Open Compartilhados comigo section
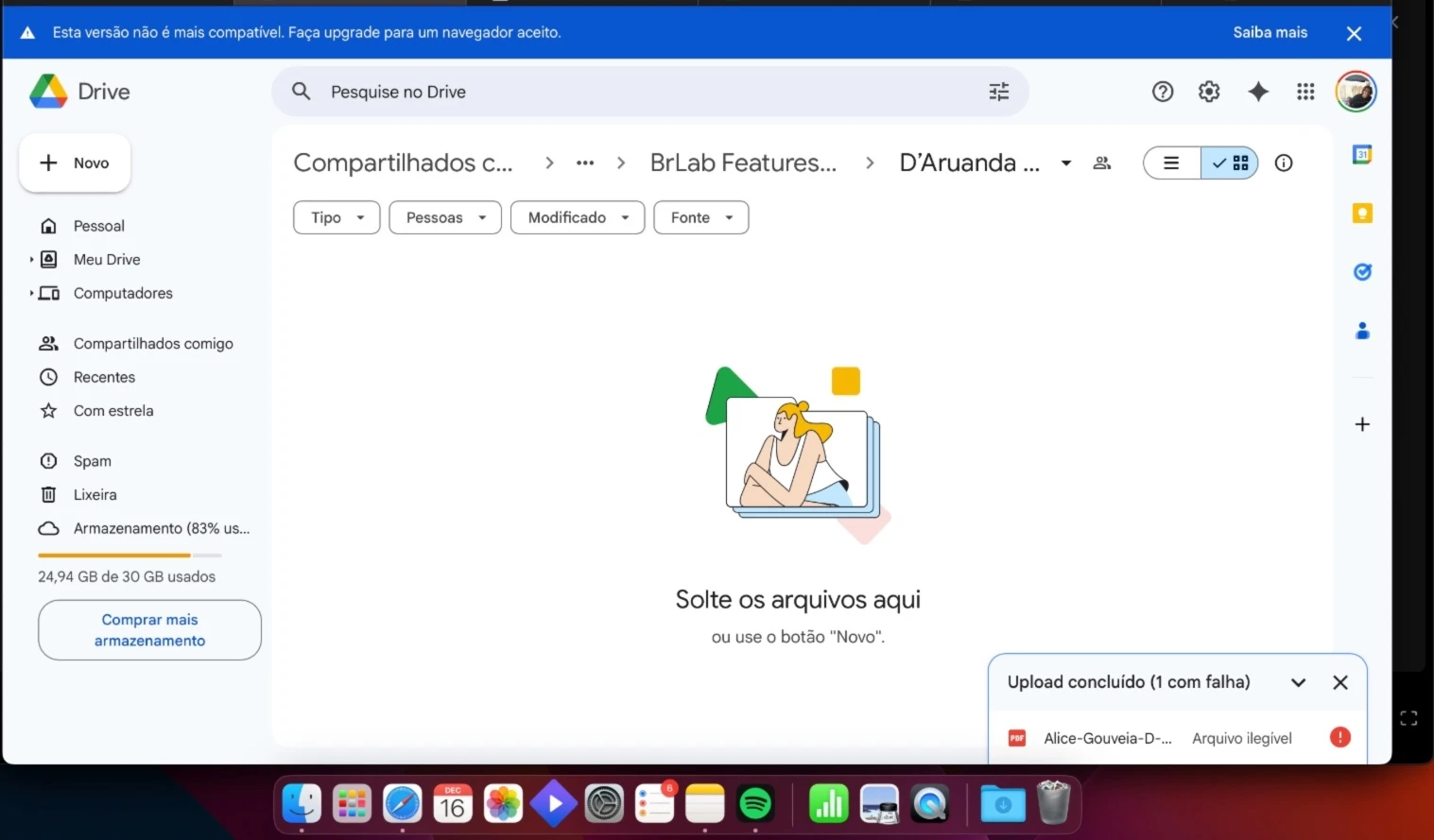This screenshot has width=1434, height=840. click(153, 343)
